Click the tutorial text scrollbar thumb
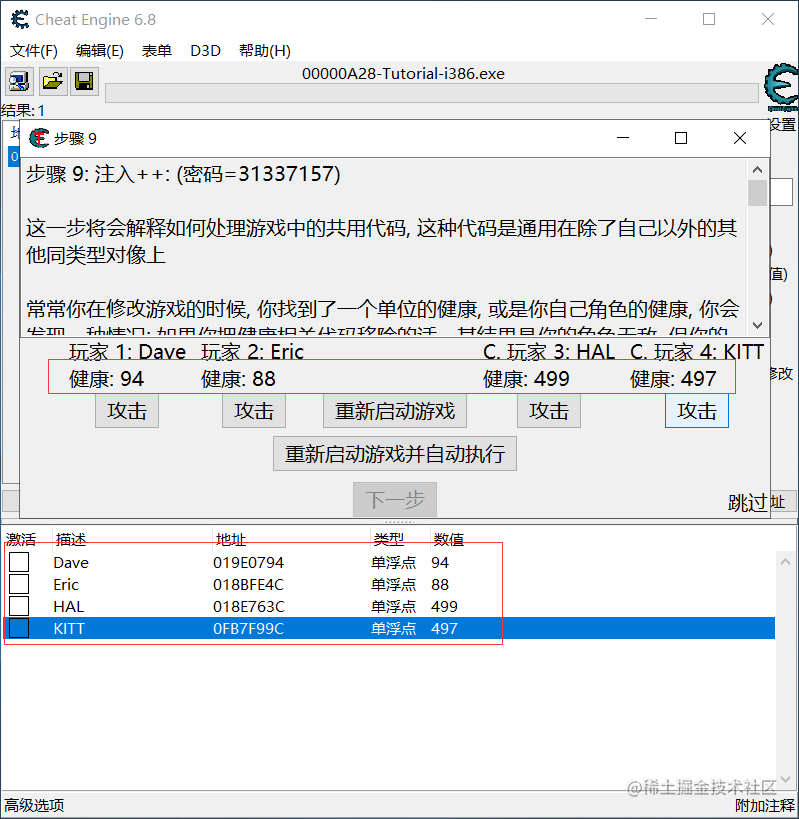Viewport: 799px width, 819px height. click(757, 193)
